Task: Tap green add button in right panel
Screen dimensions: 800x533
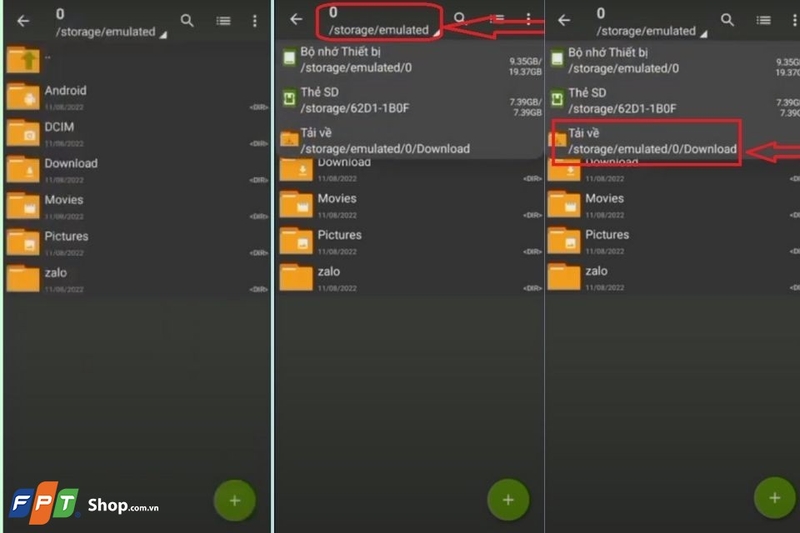Action: [775, 498]
